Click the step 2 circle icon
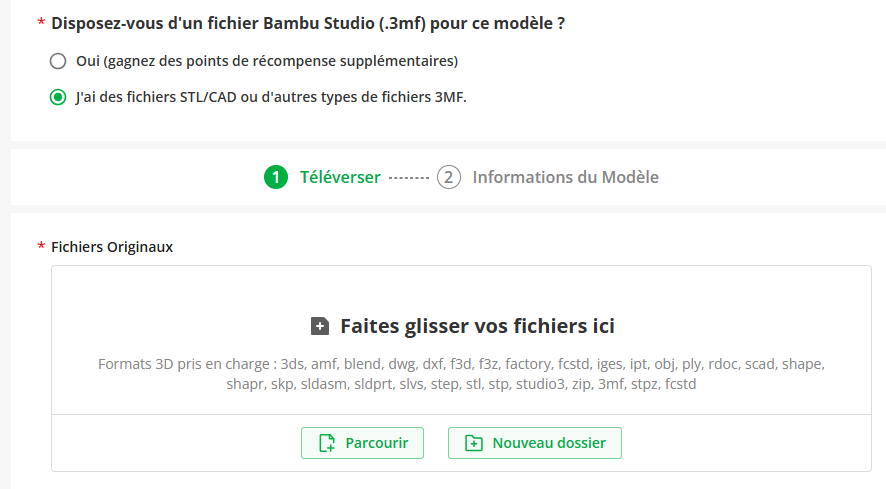 pos(449,177)
